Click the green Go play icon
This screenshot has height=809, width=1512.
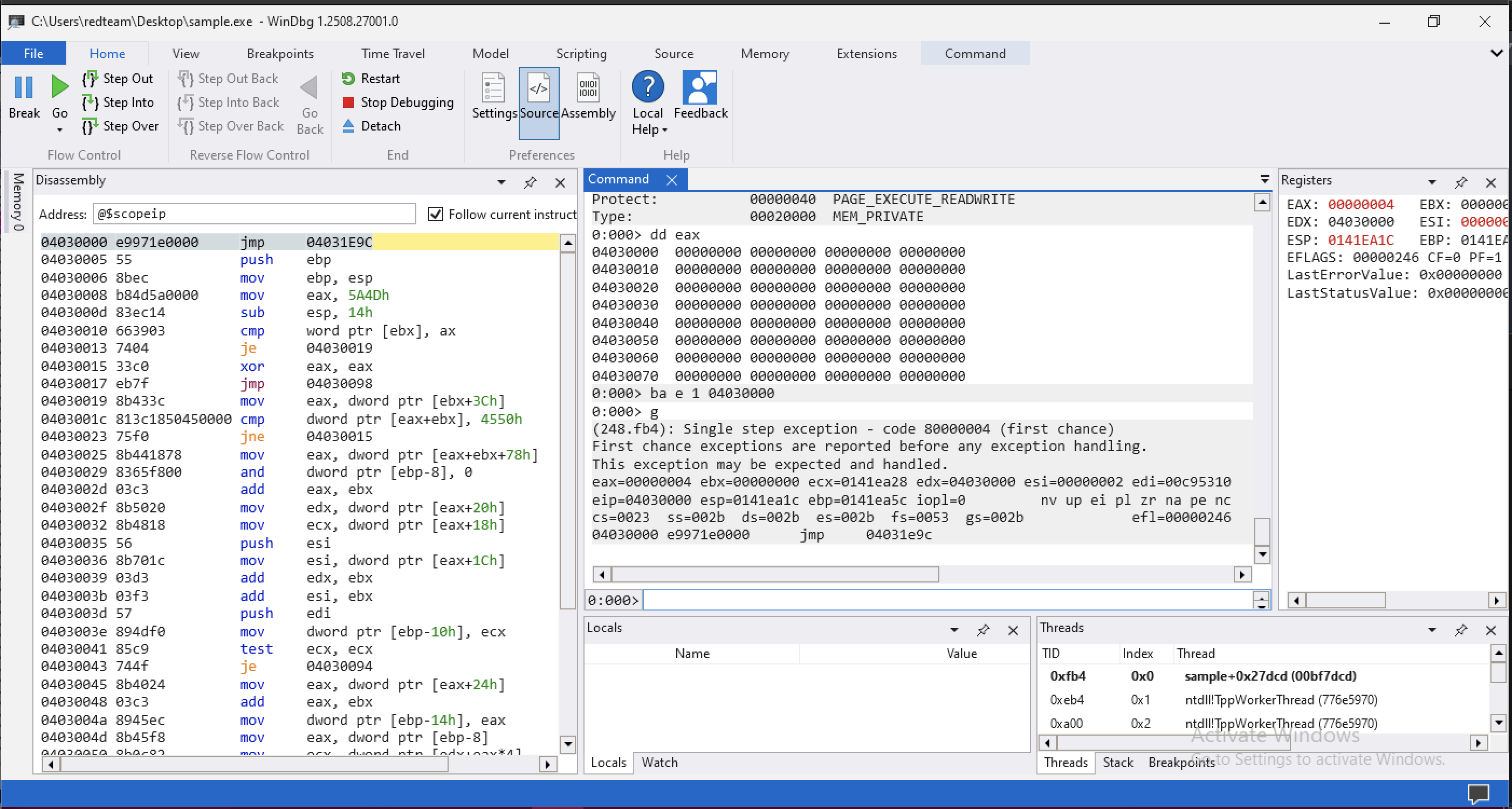(59, 87)
